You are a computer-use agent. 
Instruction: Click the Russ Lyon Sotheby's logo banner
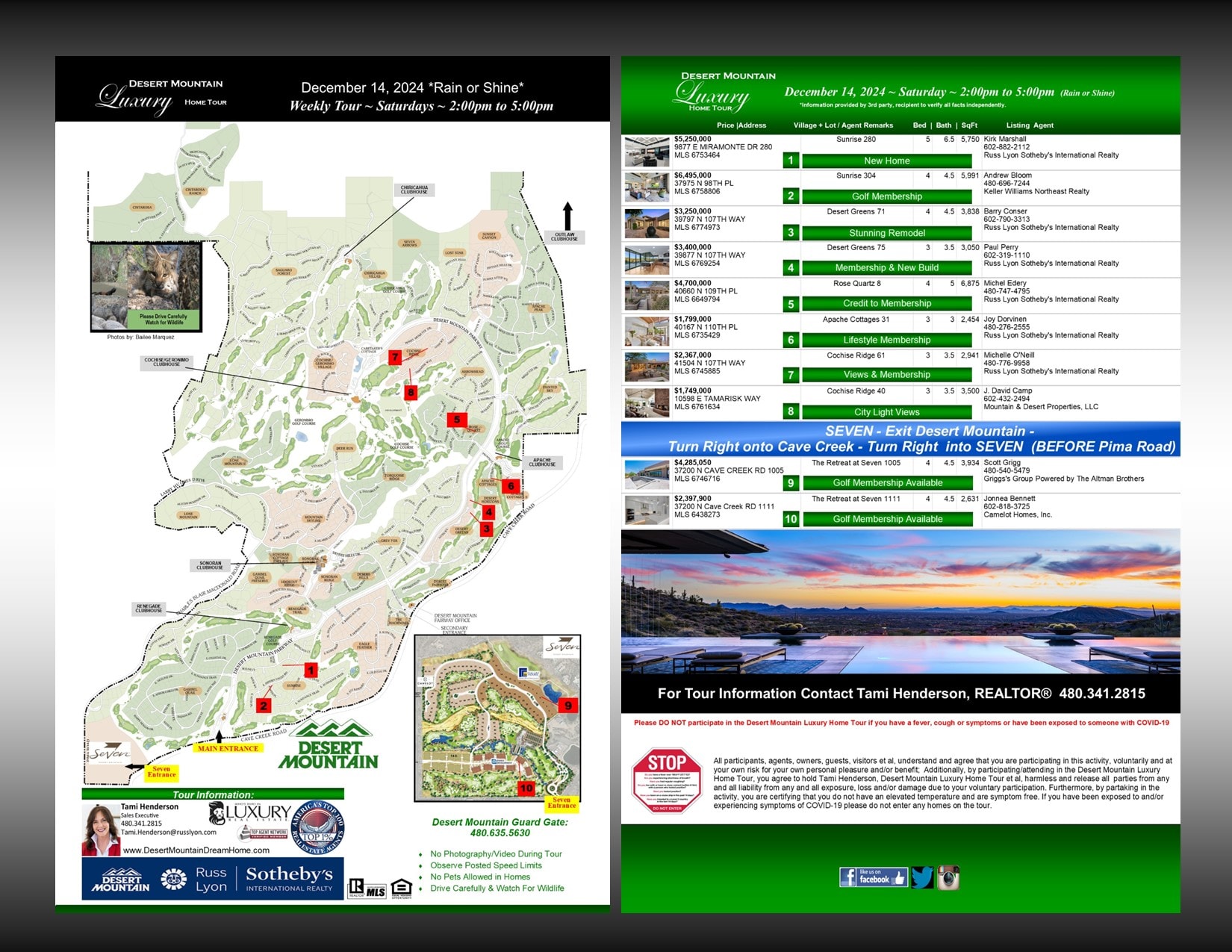click(213, 879)
